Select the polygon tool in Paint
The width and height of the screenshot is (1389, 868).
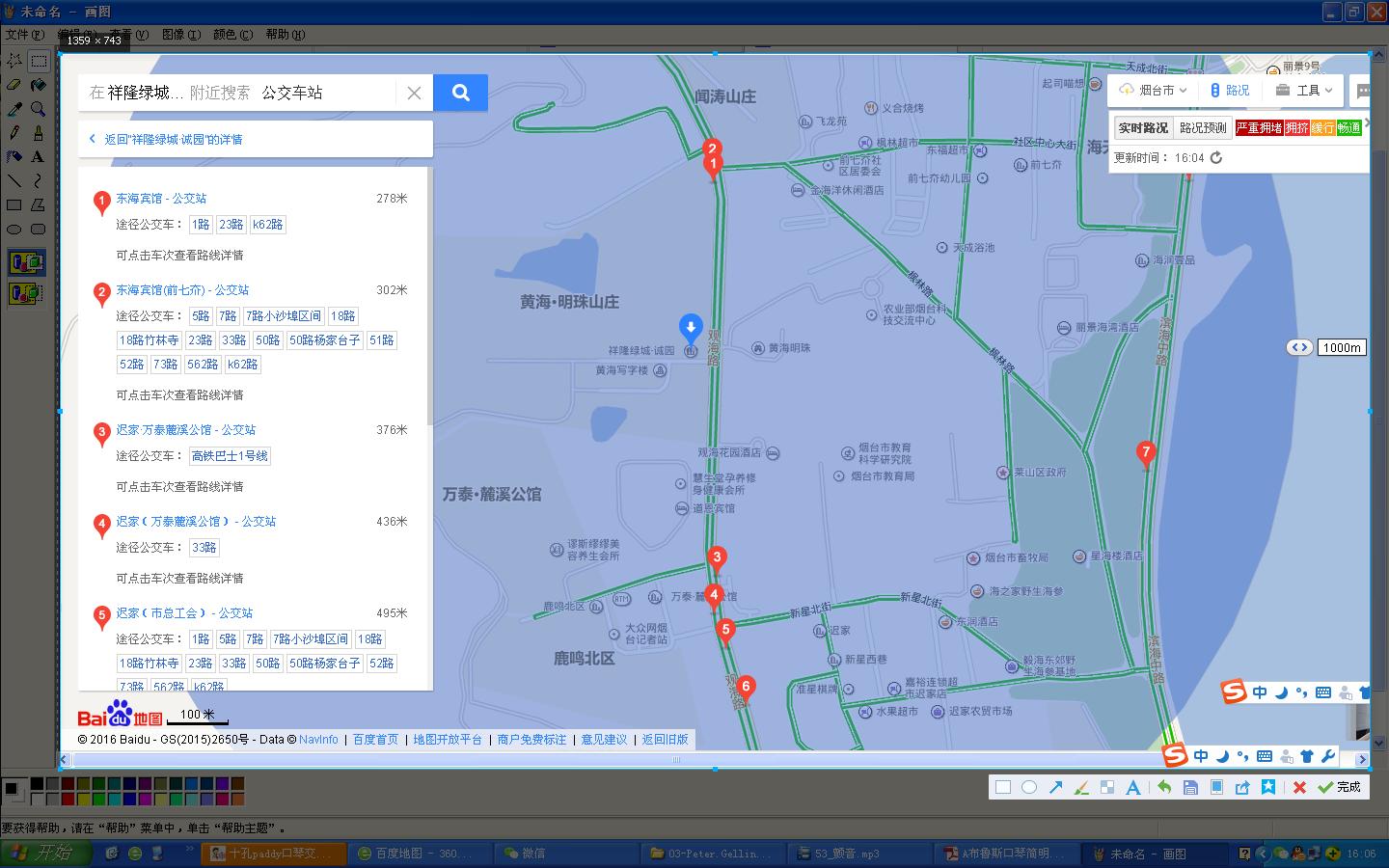pos(39,204)
